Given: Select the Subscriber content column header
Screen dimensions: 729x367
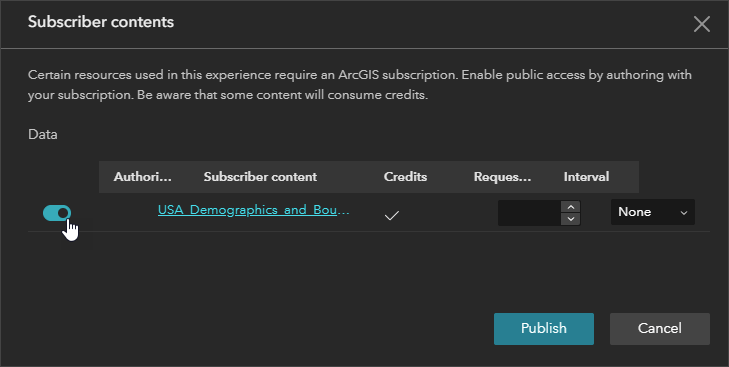Looking at the screenshot, I should [260, 177].
